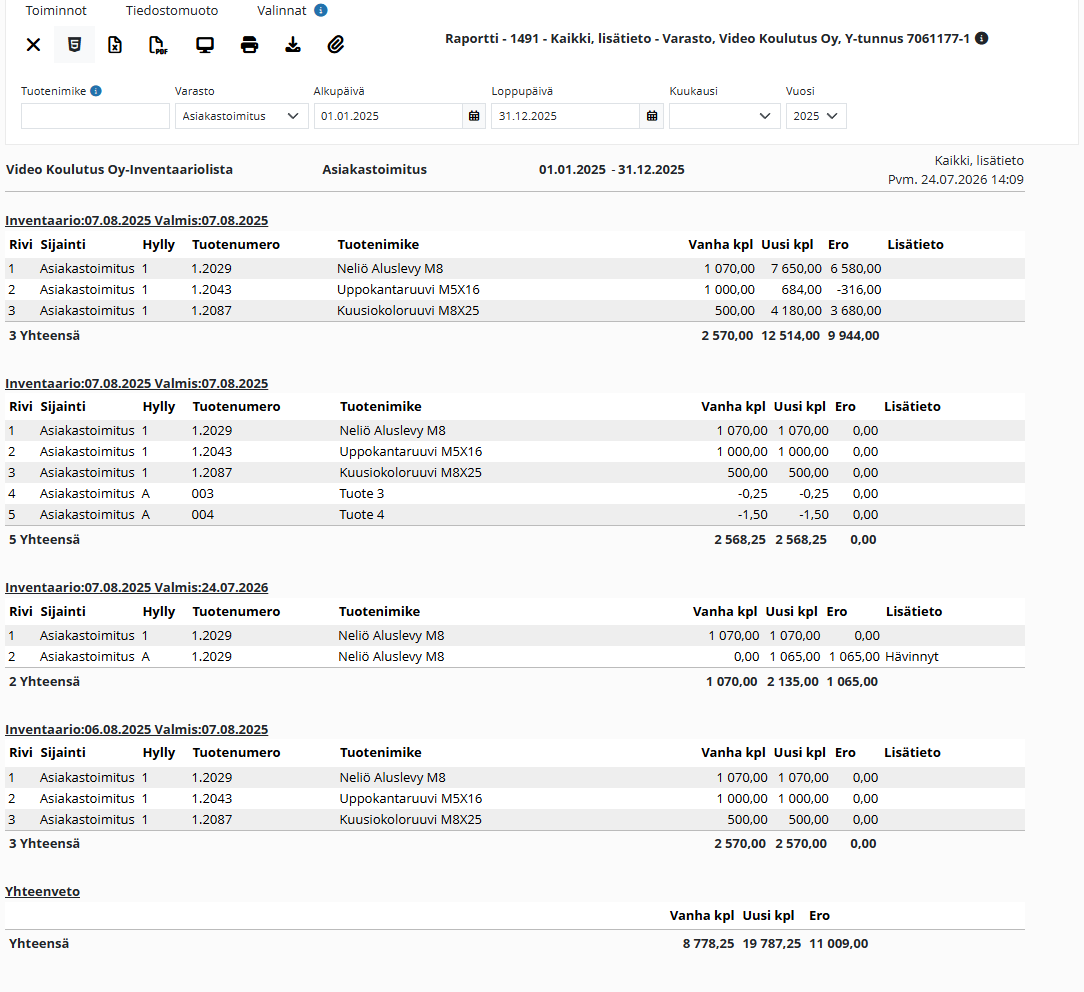The width and height of the screenshot is (1084, 992).
Task: Open the Varasto dropdown showing Asiakastoimitus
Action: tap(241, 116)
